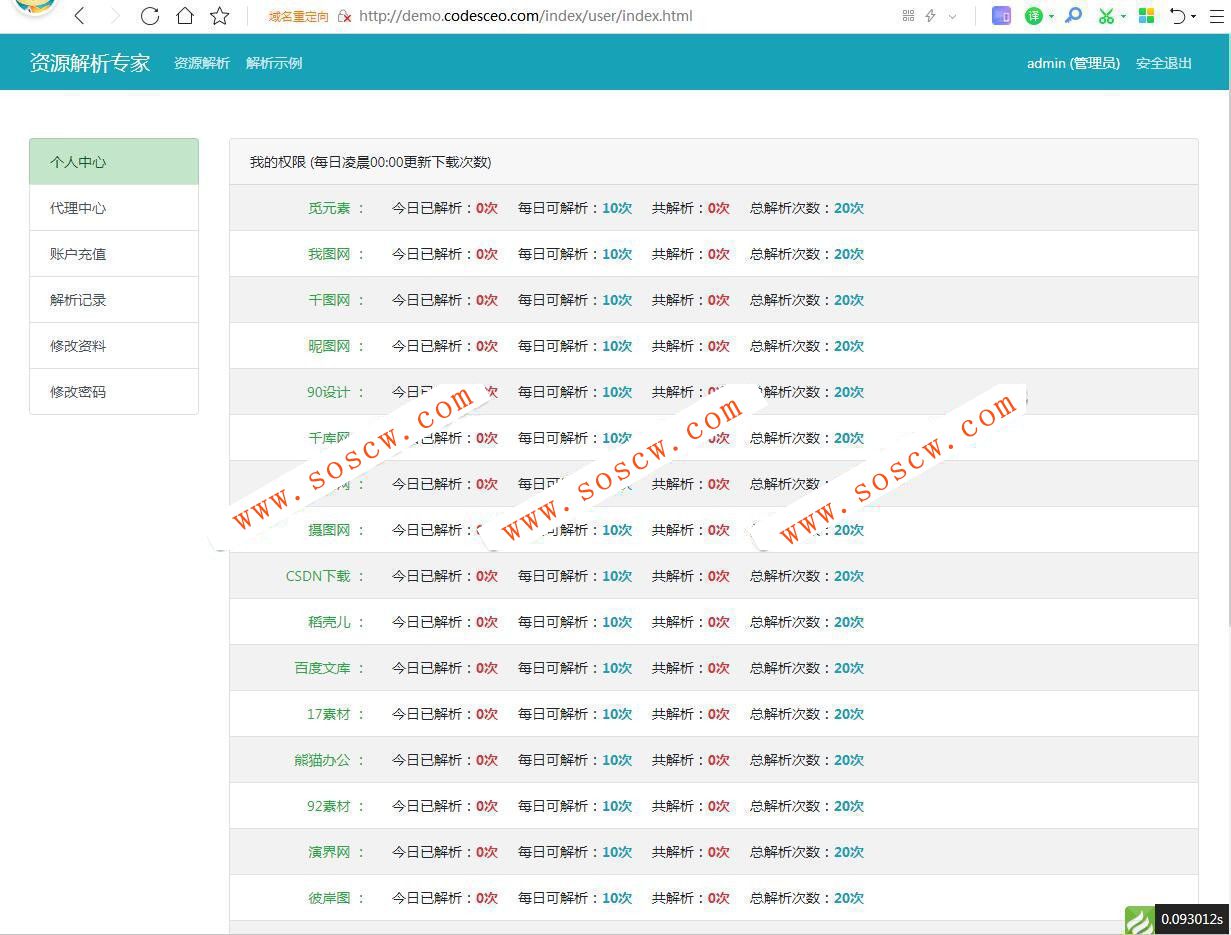This screenshot has height=935, width=1231.
Task: Click 每日可解析 10次 in 我图网 row
Action: click(575, 254)
